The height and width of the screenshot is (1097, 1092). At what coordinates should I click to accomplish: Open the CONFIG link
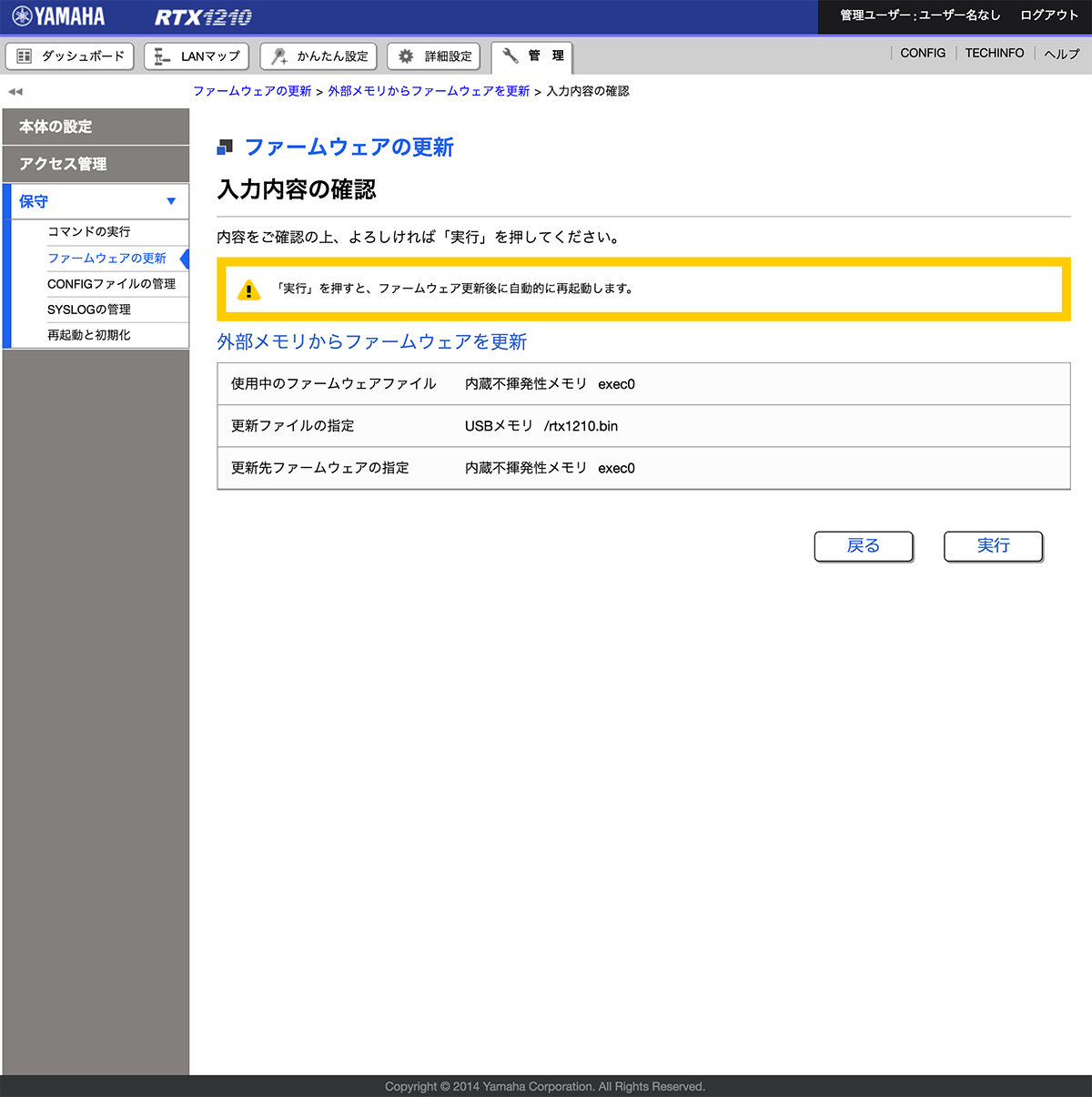click(x=923, y=53)
